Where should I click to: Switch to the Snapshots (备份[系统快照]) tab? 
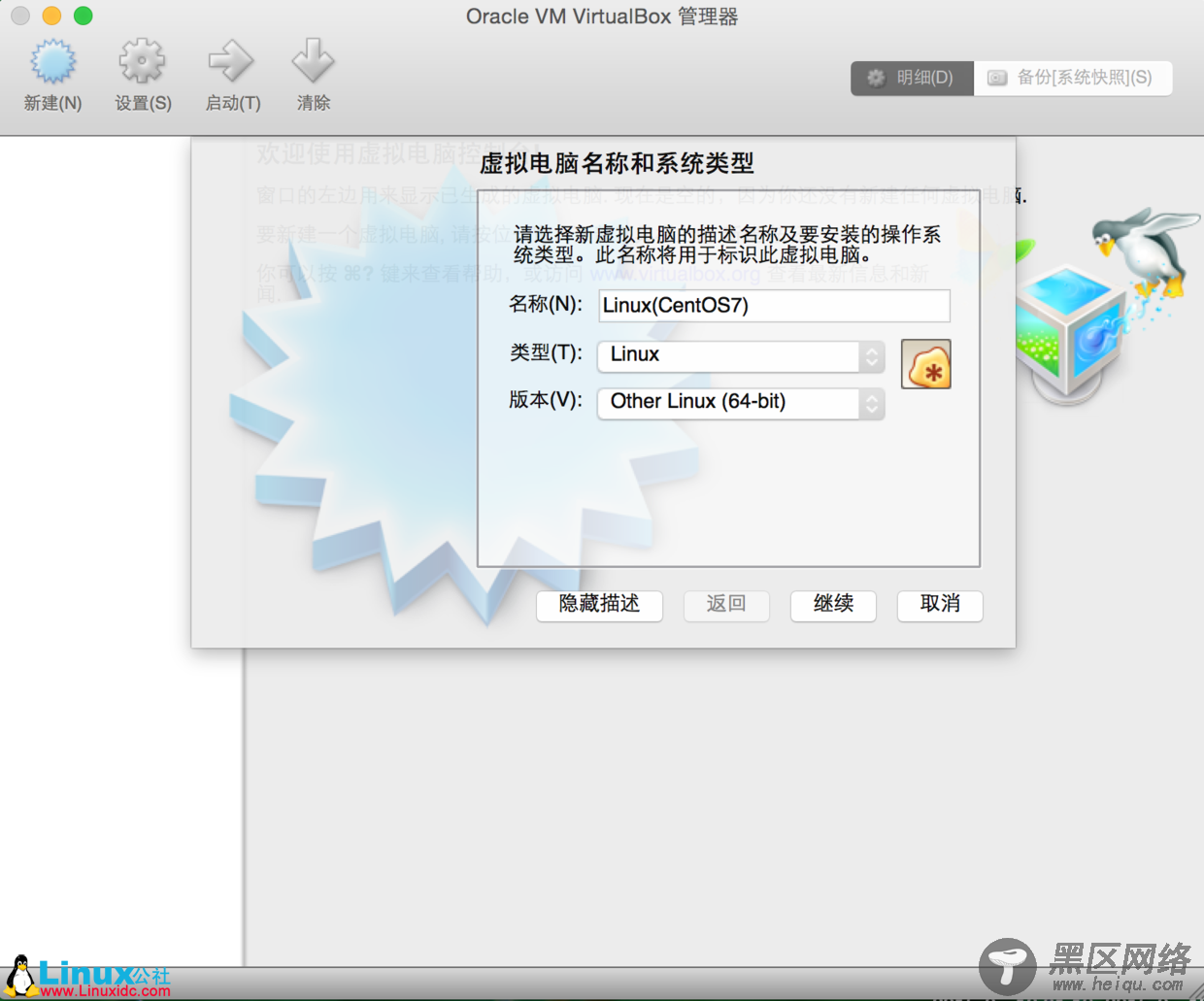click(1073, 78)
